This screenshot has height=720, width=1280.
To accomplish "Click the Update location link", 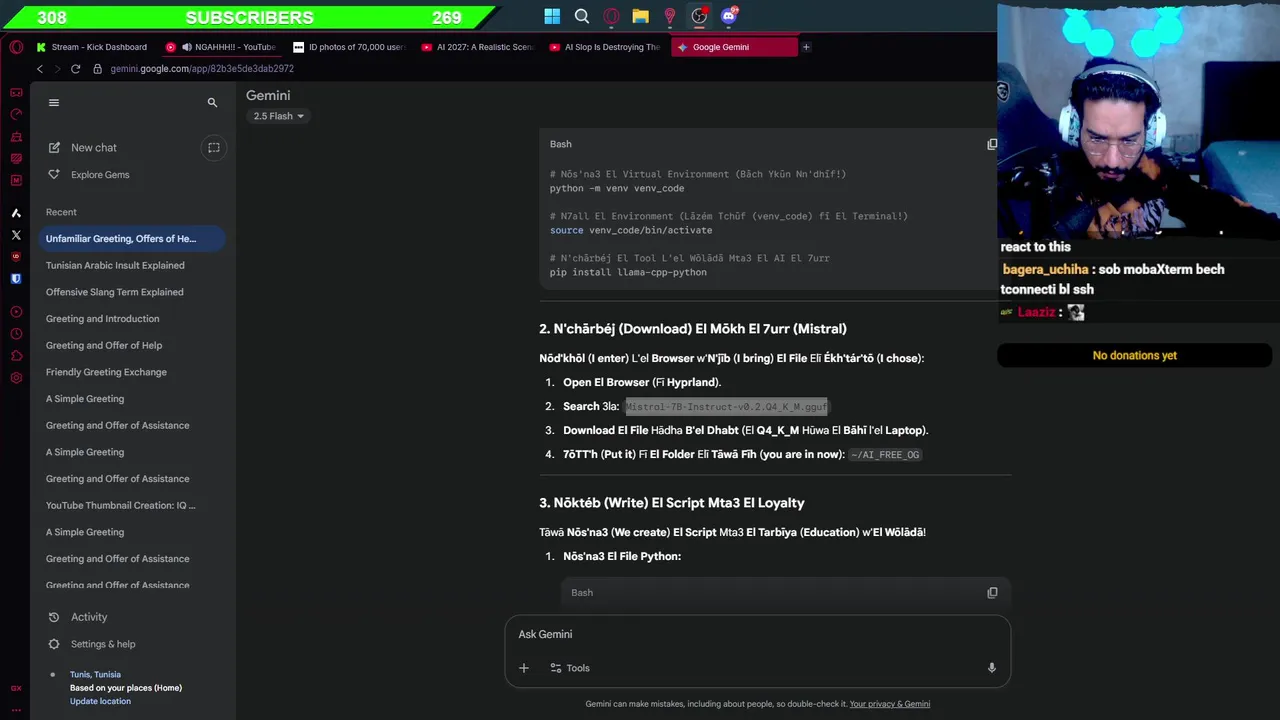I will (100, 701).
